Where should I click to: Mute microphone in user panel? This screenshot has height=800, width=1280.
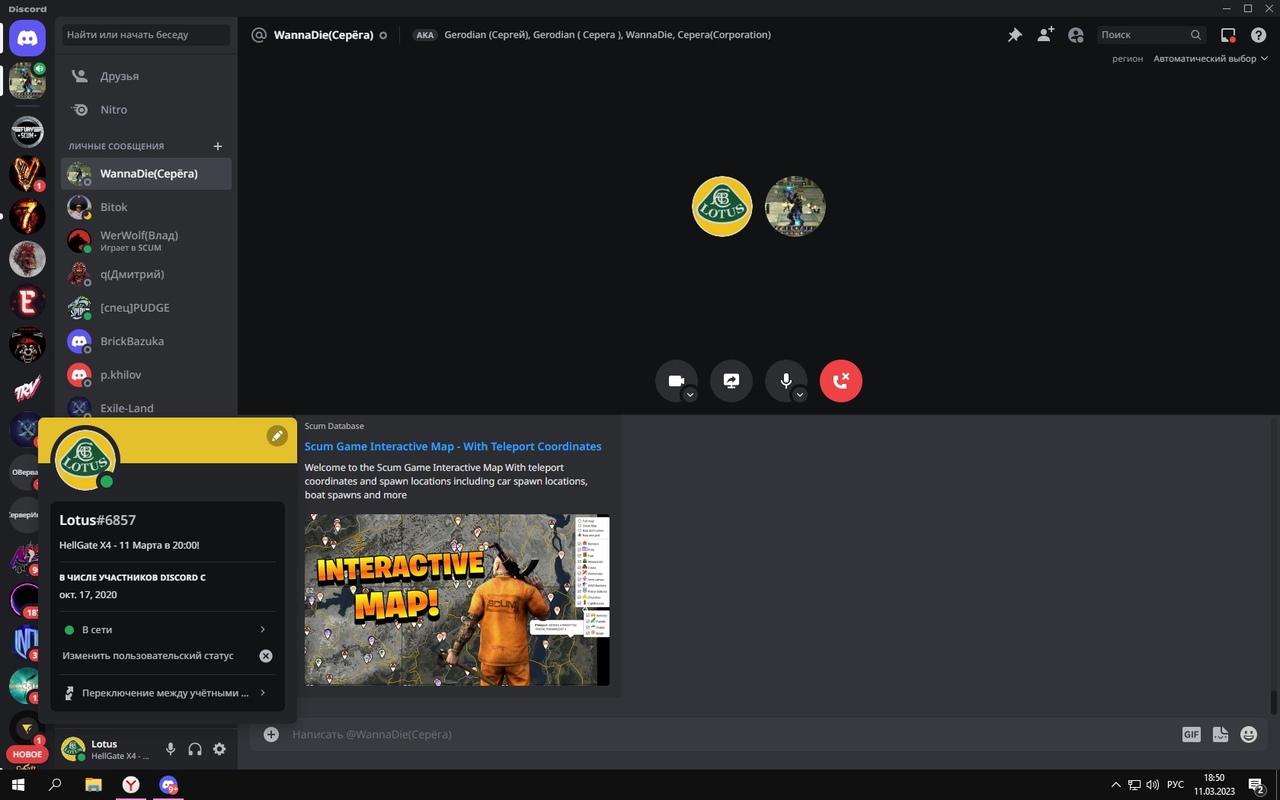click(x=170, y=749)
